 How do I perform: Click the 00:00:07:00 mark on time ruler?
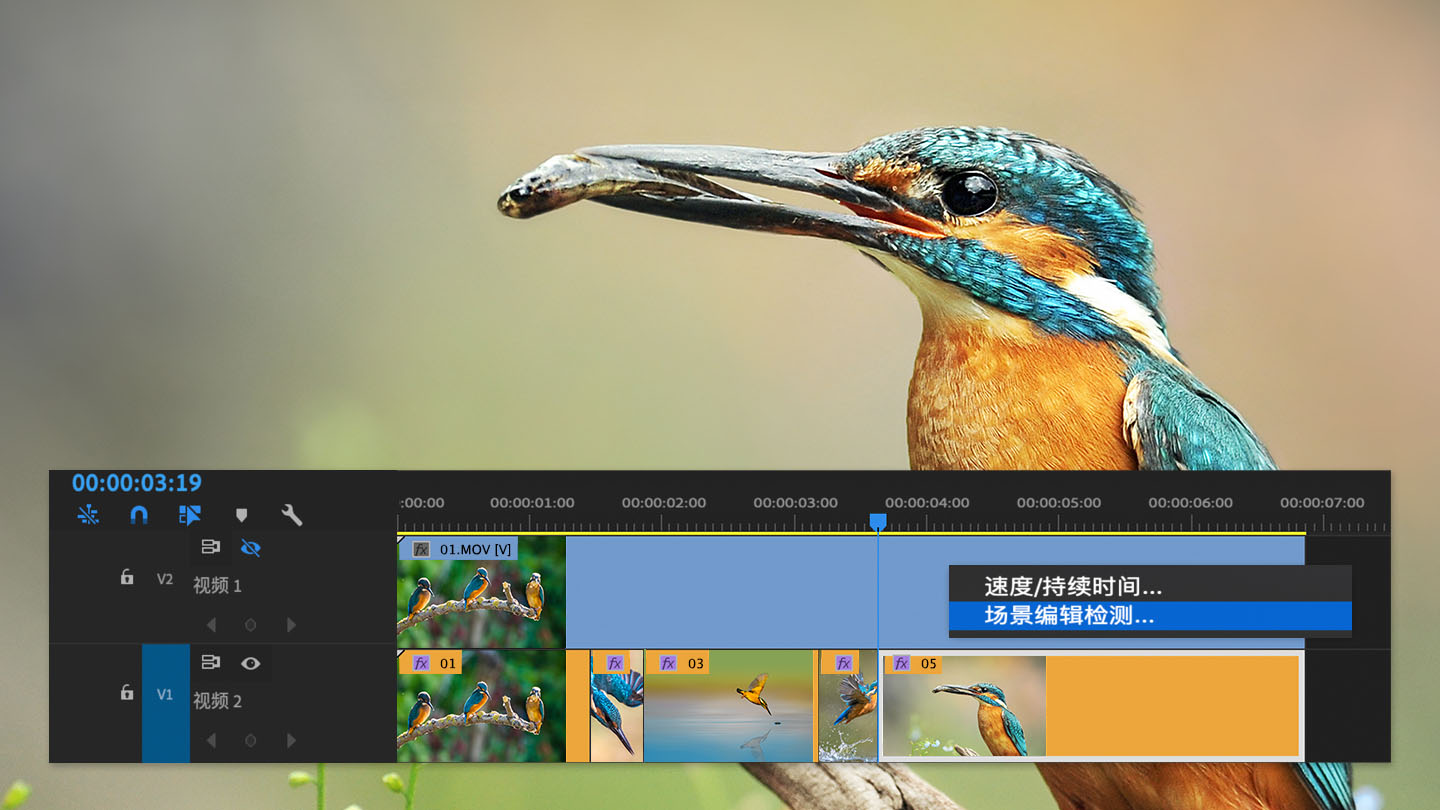coord(1322,503)
